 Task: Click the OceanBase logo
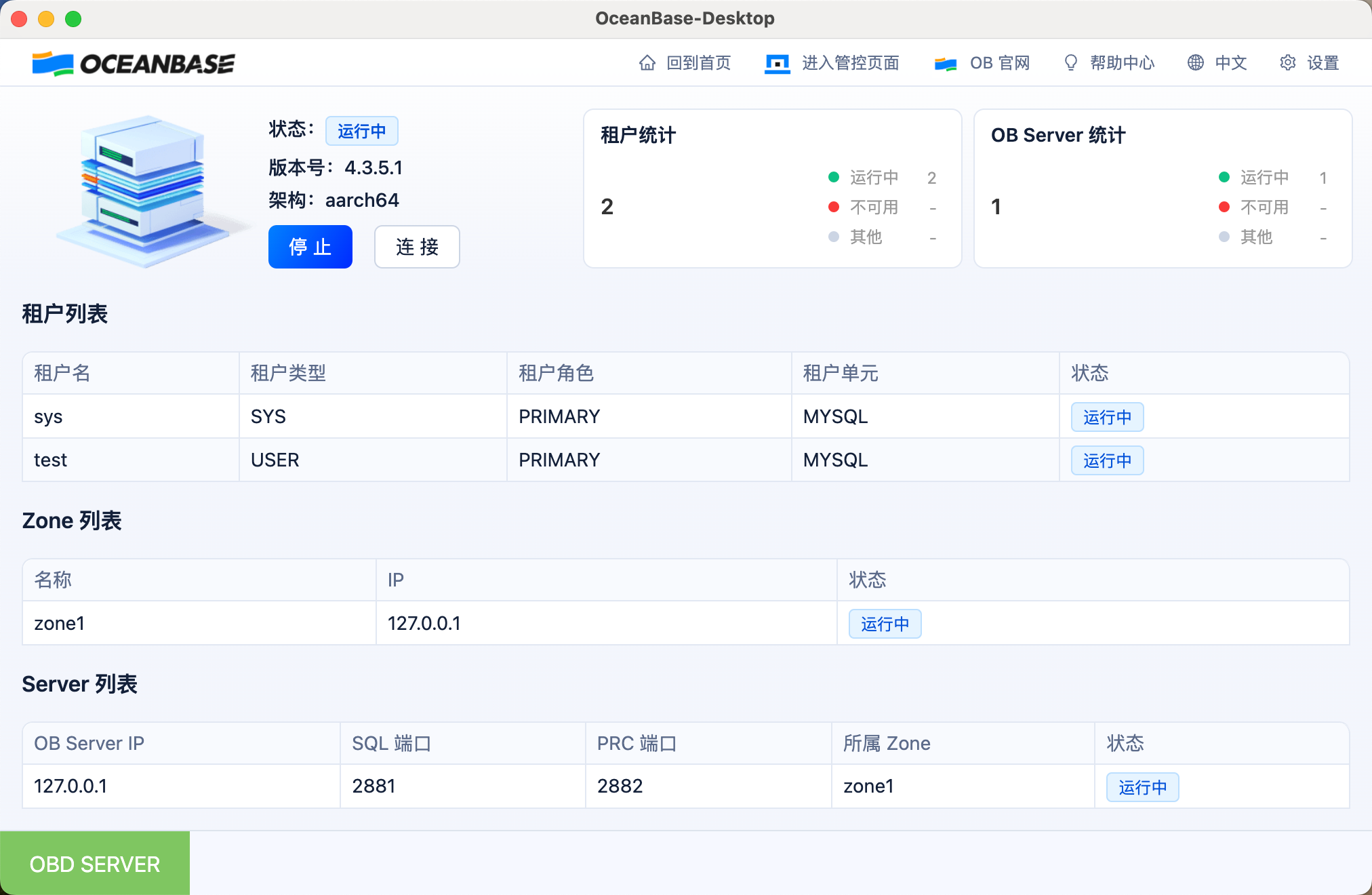[134, 64]
